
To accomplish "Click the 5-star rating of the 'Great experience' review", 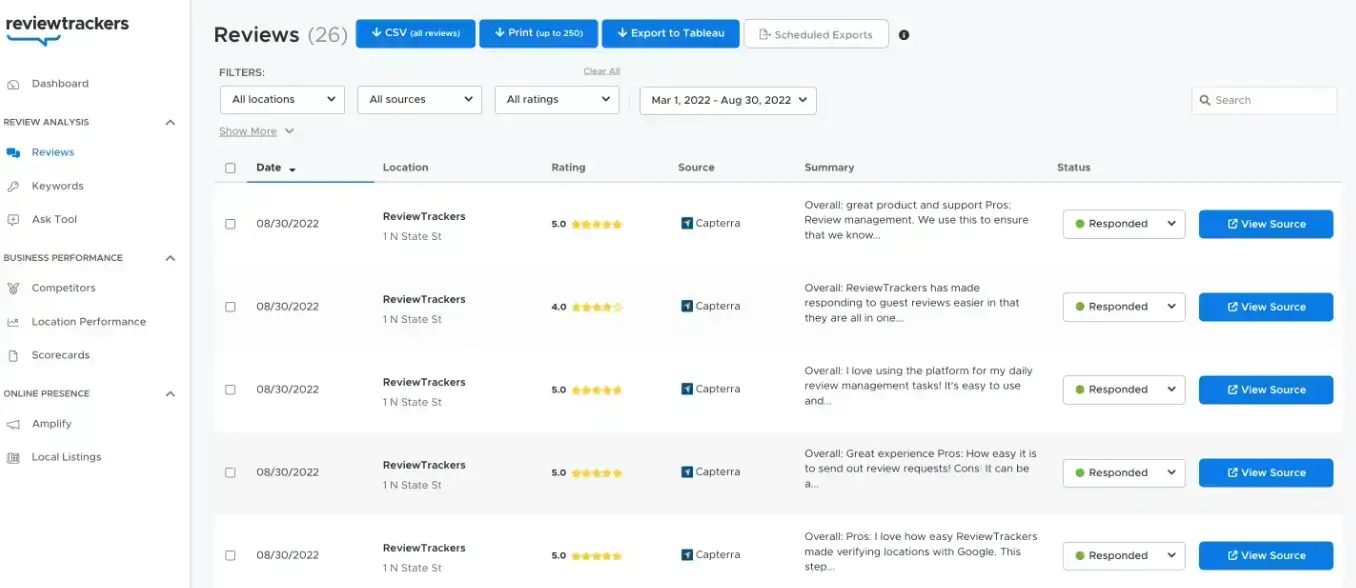I will coord(597,473).
